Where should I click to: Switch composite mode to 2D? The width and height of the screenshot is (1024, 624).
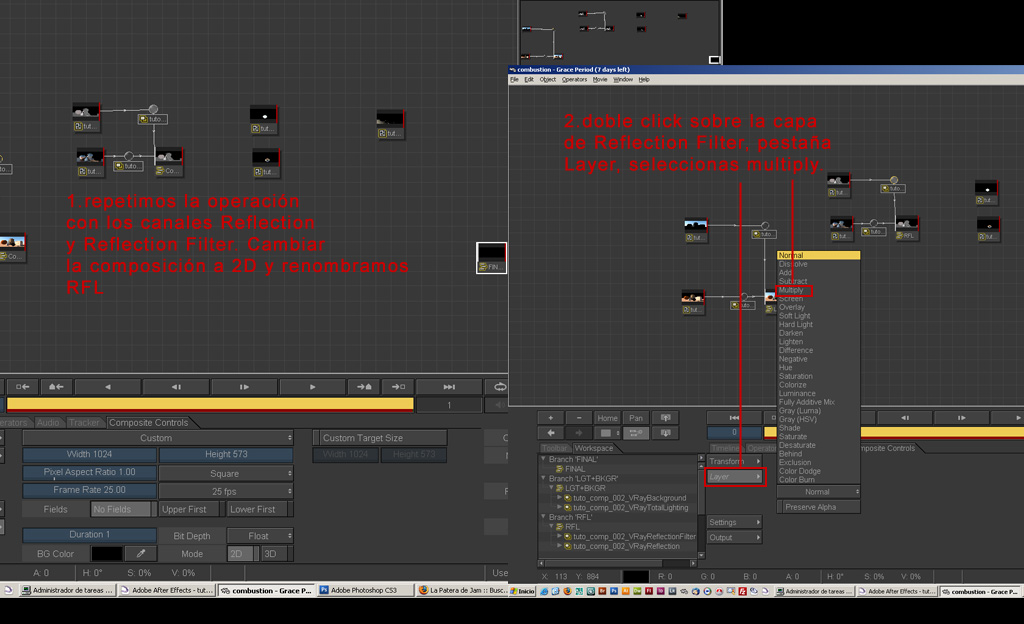pos(241,554)
